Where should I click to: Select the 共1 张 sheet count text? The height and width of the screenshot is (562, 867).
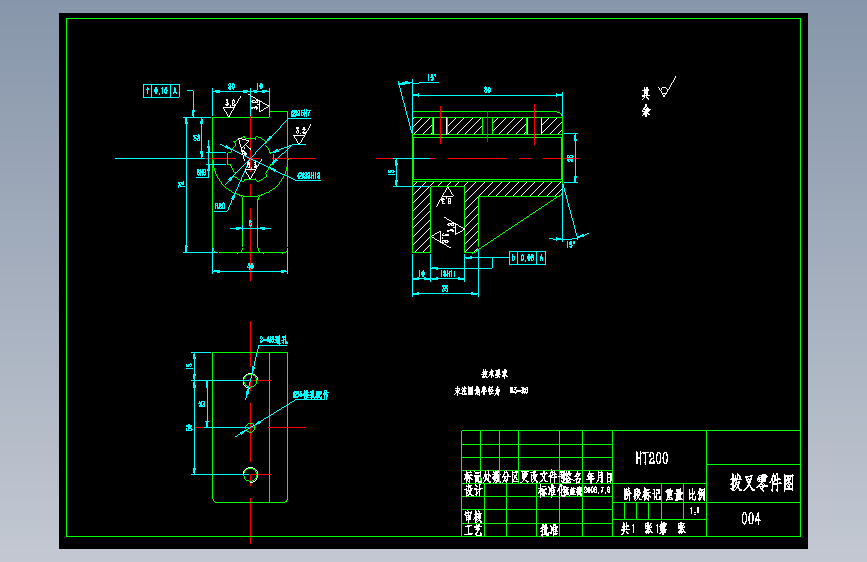pyautogui.click(x=635, y=529)
